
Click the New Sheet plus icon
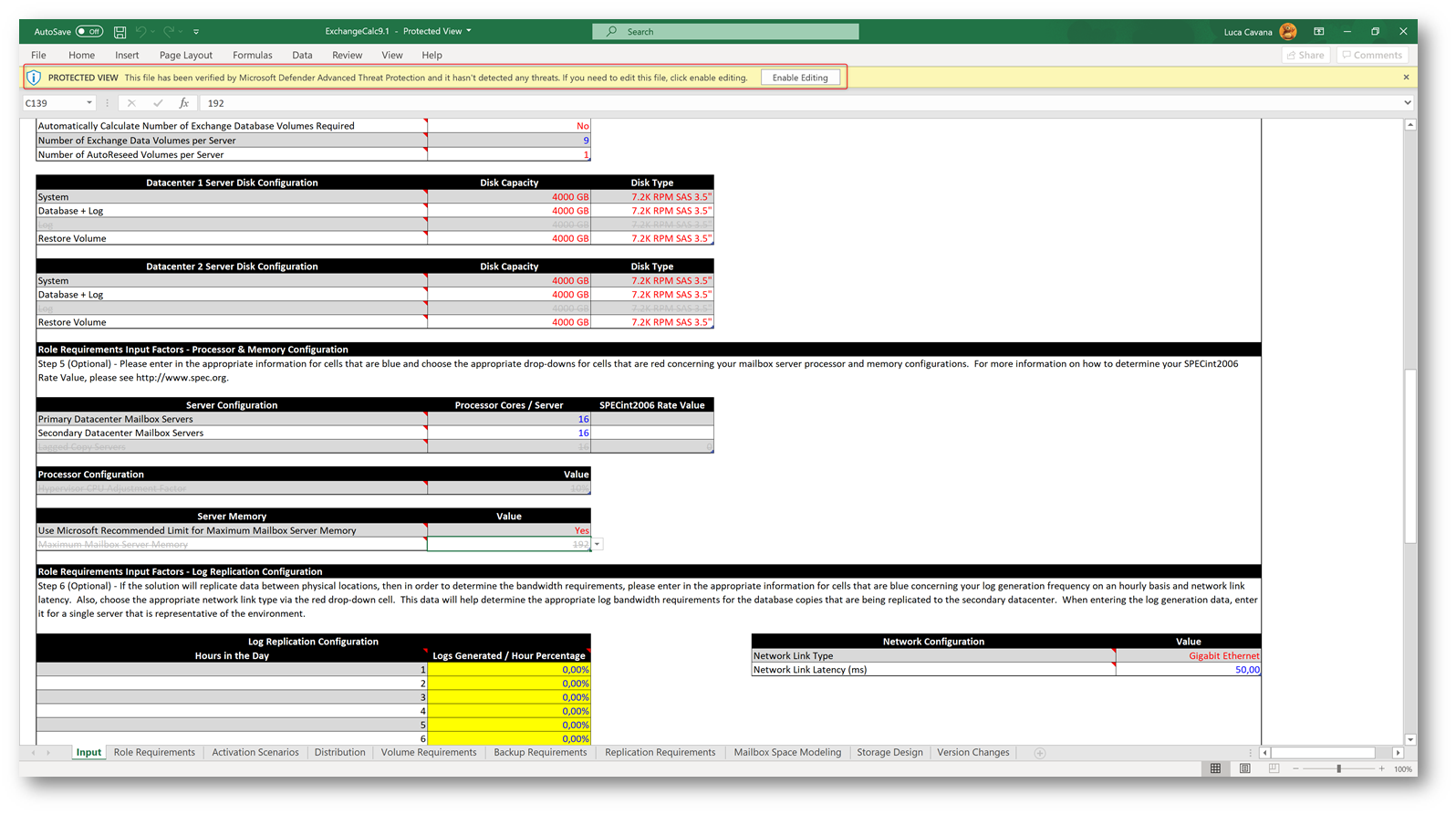click(x=1039, y=753)
